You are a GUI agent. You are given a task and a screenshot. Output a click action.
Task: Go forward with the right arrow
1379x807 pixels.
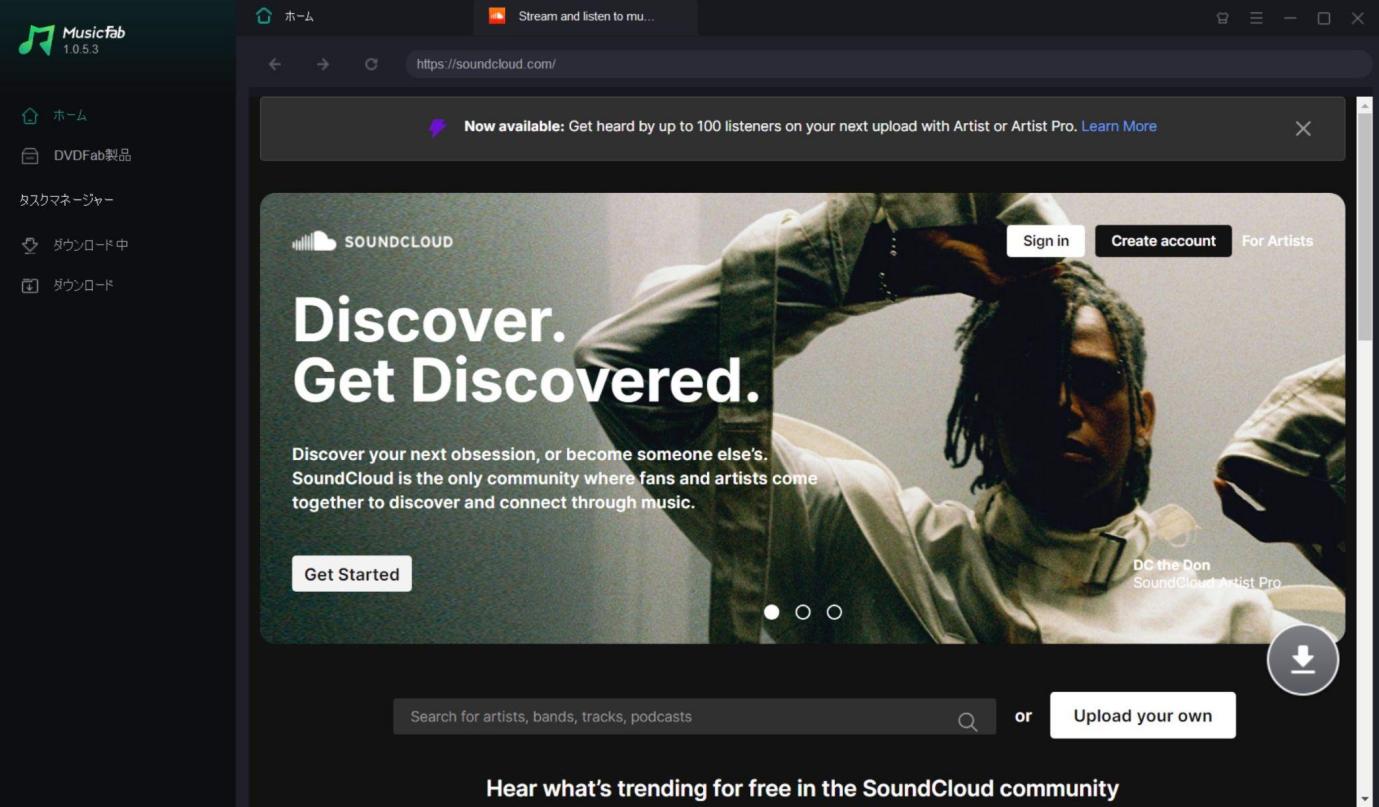[x=323, y=64]
